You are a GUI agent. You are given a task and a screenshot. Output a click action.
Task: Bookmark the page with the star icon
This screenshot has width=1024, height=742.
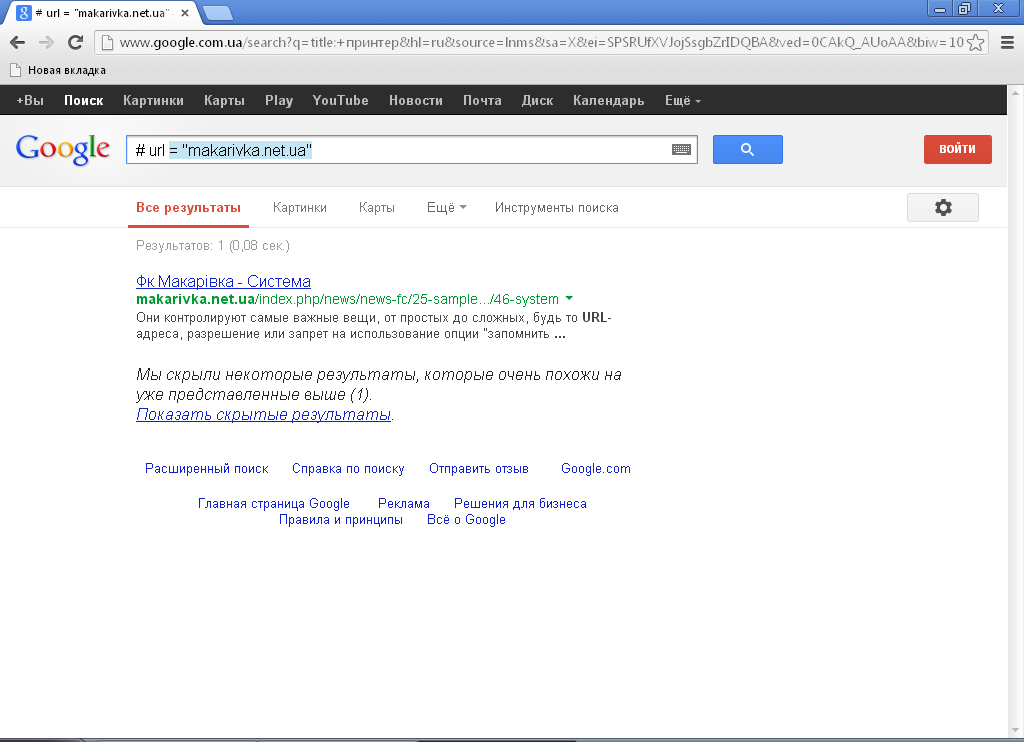tap(976, 42)
